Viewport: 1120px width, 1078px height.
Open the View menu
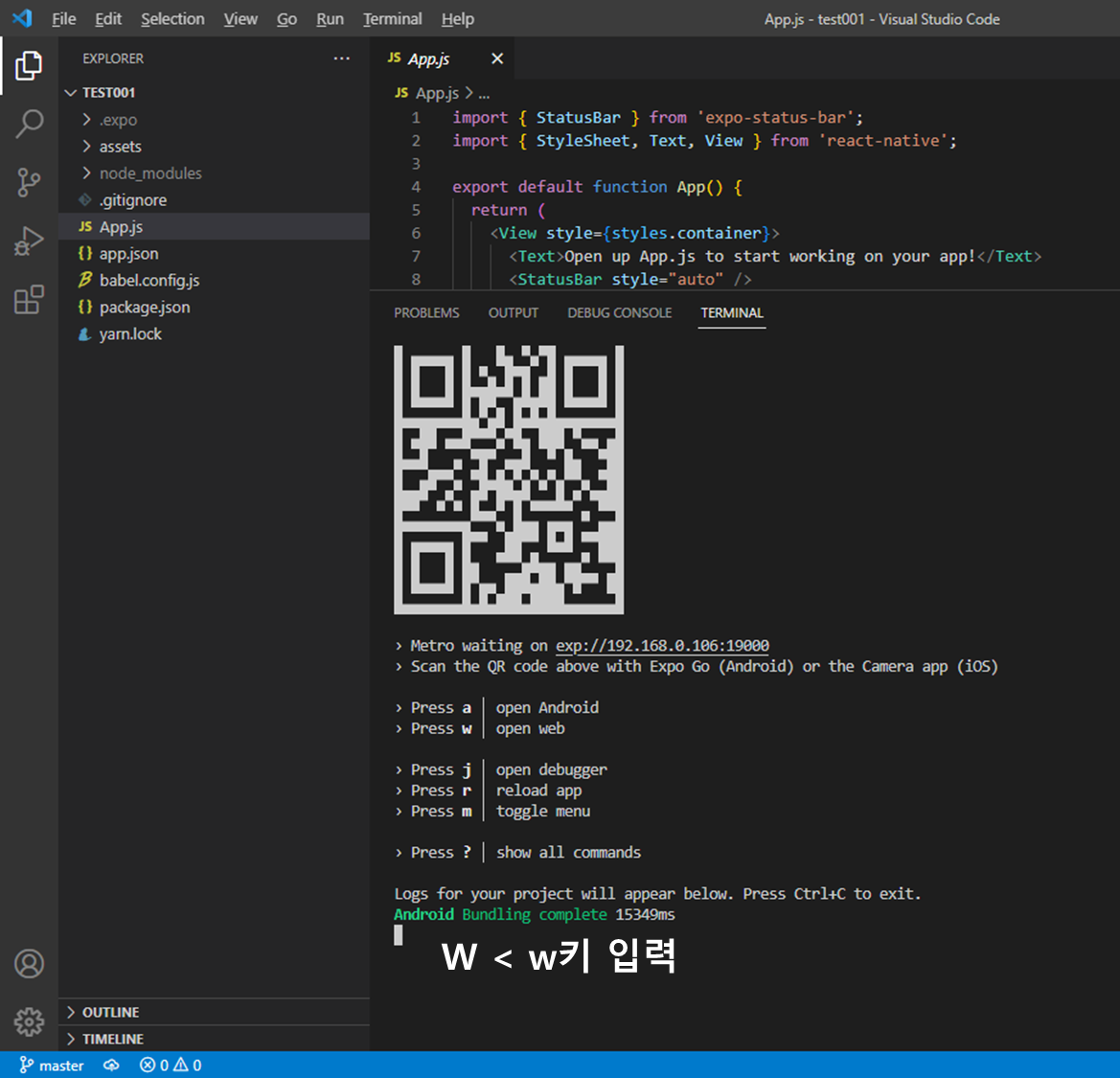click(x=240, y=19)
